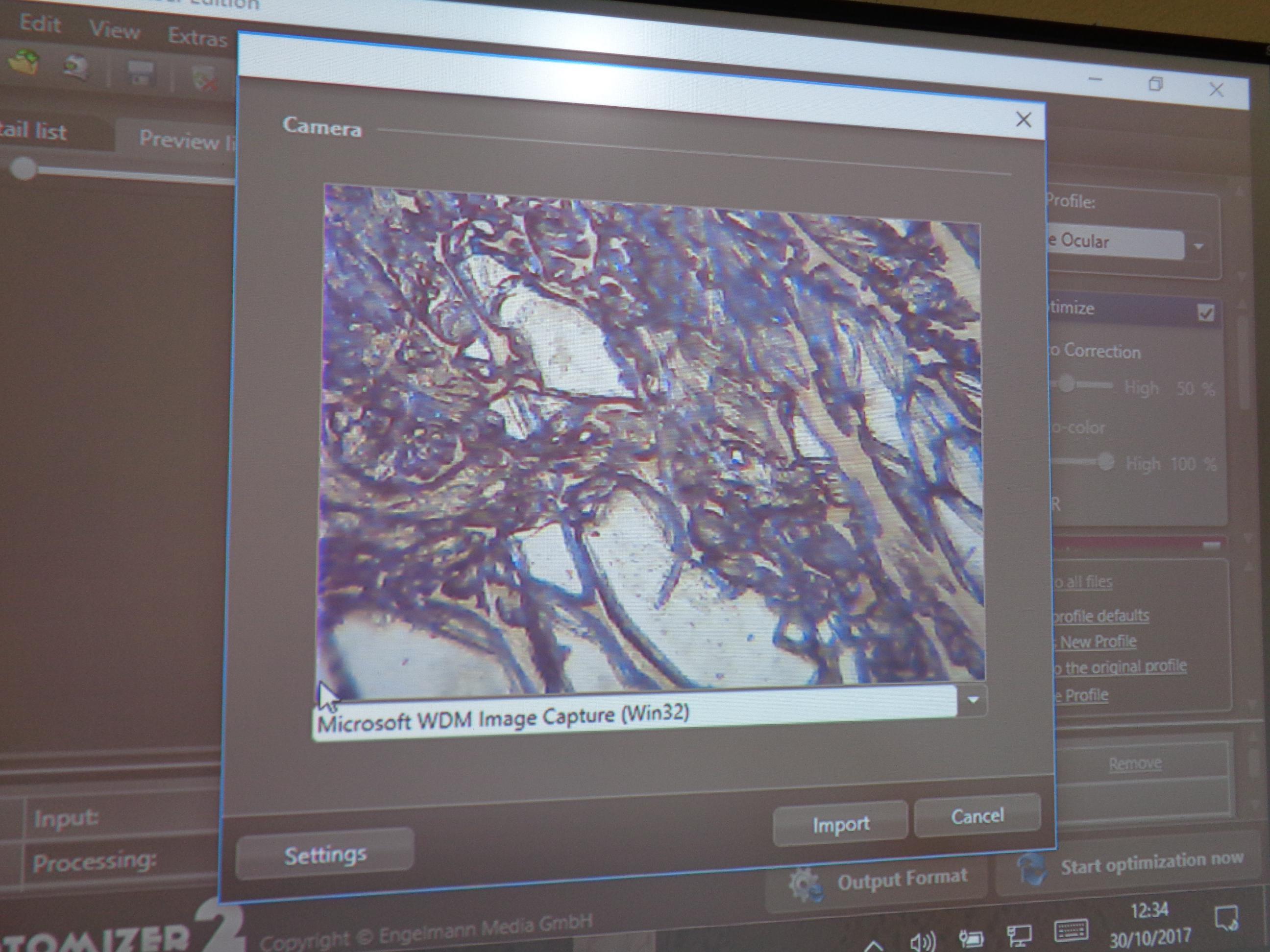The width and height of the screenshot is (1270, 952).
Task: Click the Import button
Action: pyautogui.click(x=841, y=825)
